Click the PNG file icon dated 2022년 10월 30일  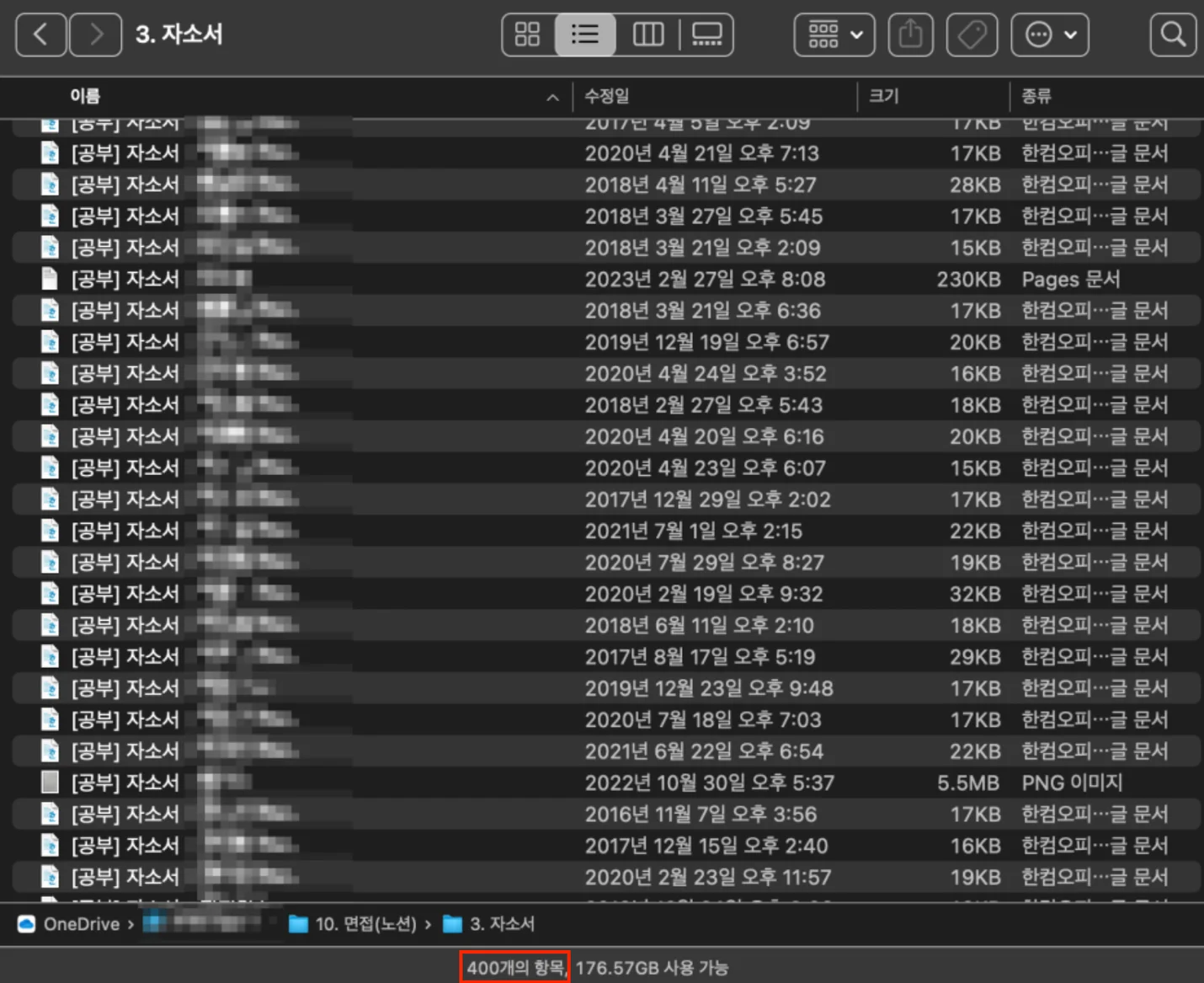click(50, 783)
